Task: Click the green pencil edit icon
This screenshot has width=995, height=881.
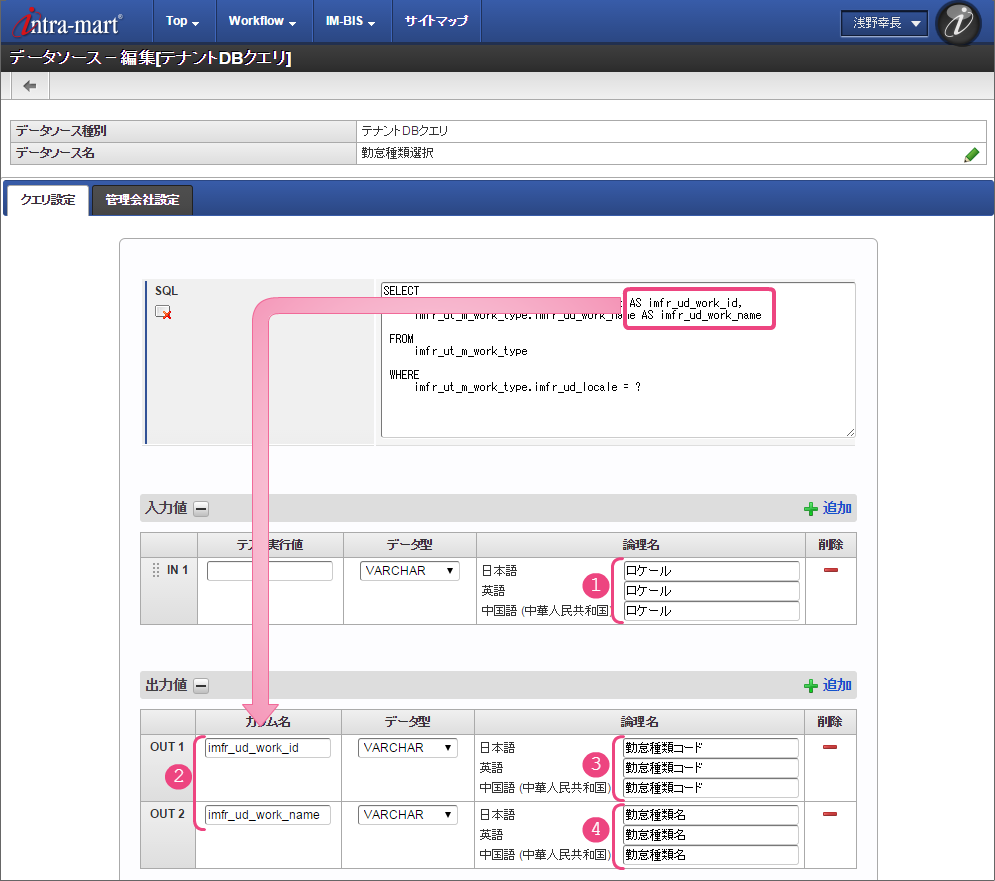Action: [x=971, y=154]
